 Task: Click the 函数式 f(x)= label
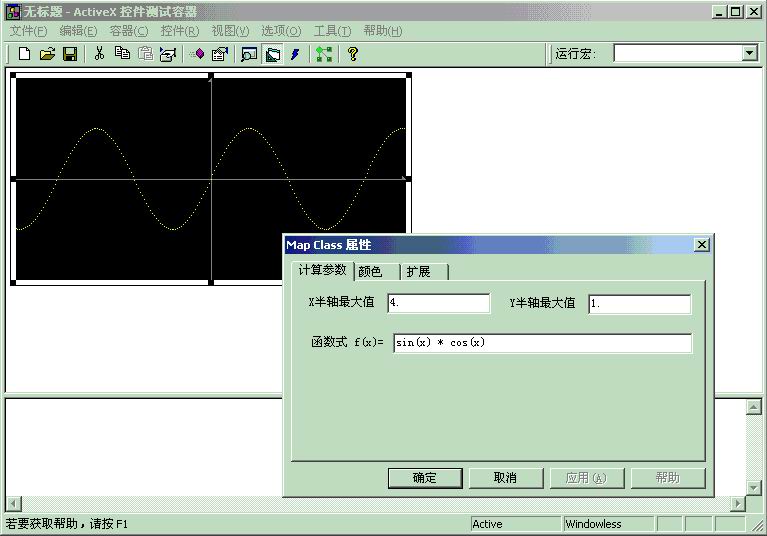pyautogui.click(x=348, y=342)
